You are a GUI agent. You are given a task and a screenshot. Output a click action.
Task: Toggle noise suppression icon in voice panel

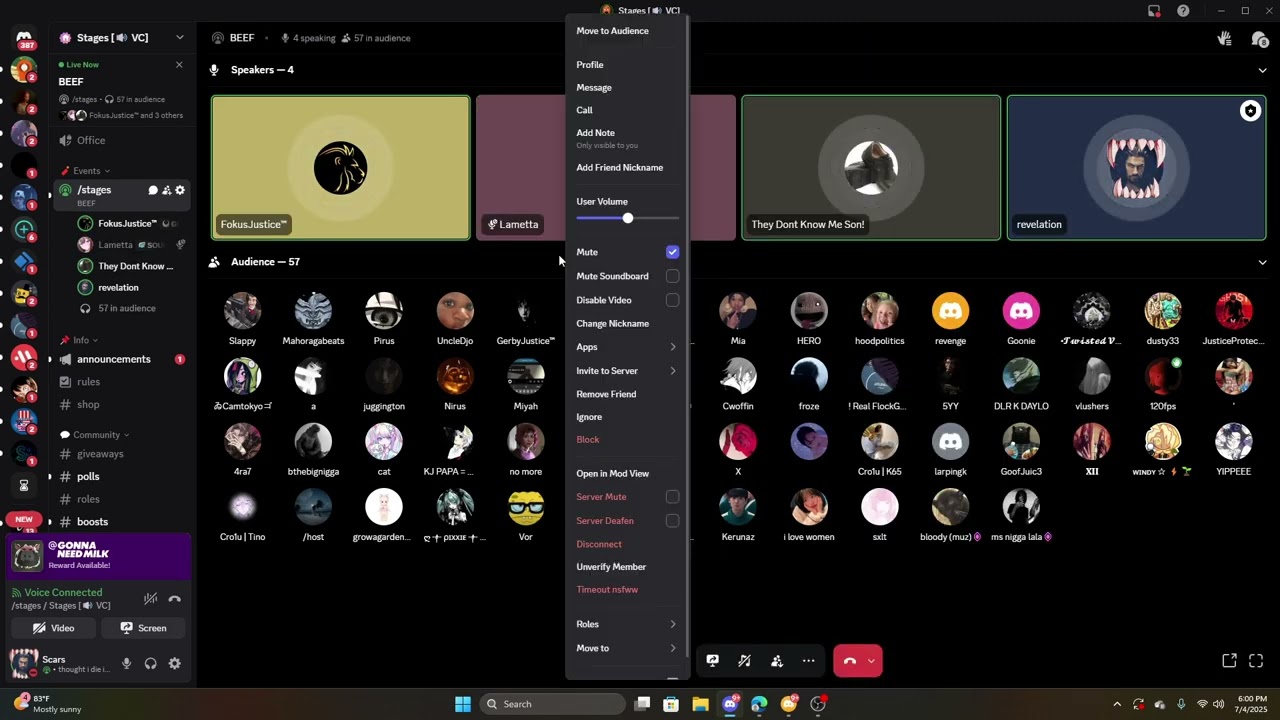pyautogui.click(x=150, y=599)
